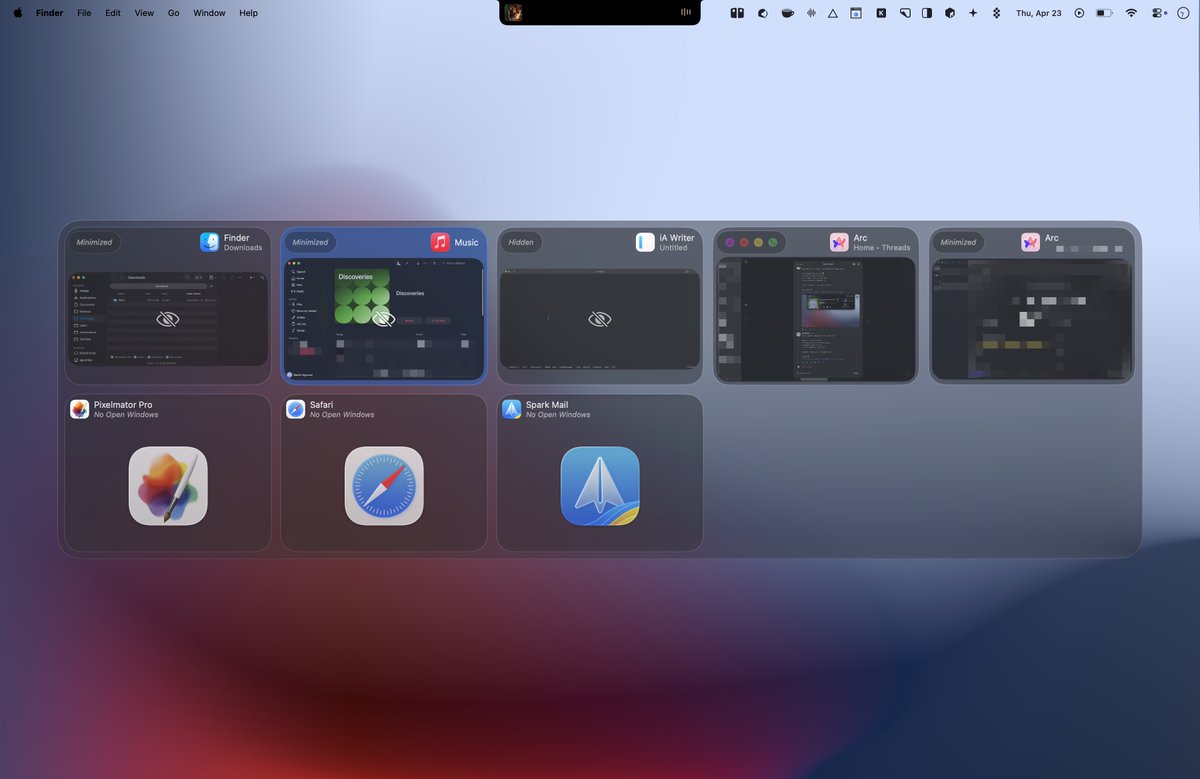Click the Music app icon in switcher

coord(440,242)
